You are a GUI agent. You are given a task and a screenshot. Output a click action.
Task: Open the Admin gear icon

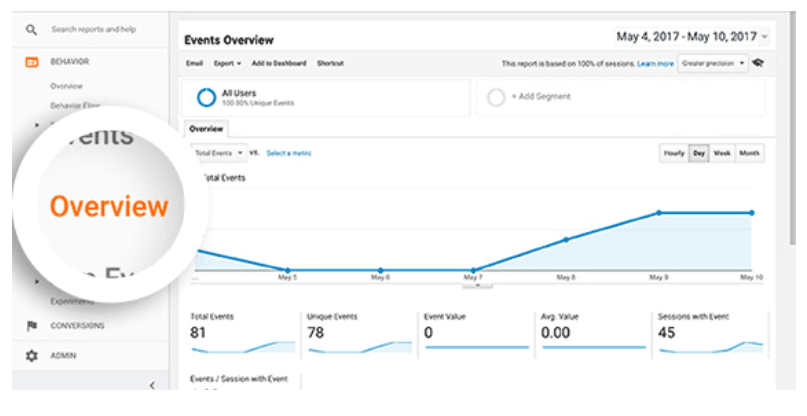pyautogui.click(x=32, y=356)
